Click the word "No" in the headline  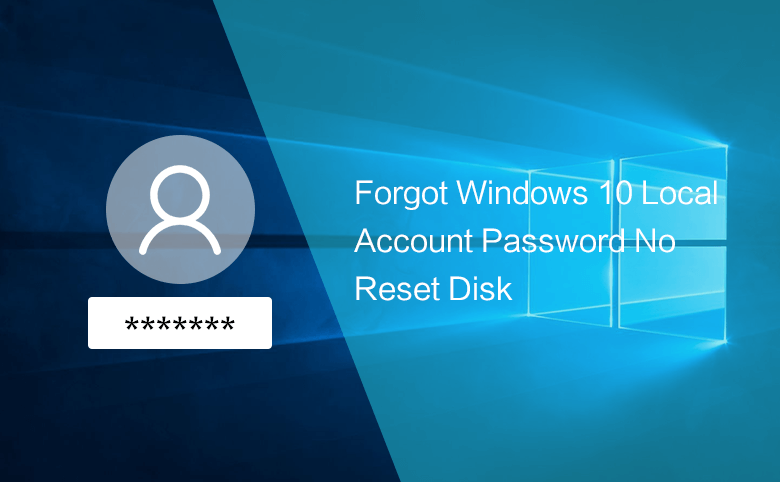pyautogui.click(x=655, y=241)
